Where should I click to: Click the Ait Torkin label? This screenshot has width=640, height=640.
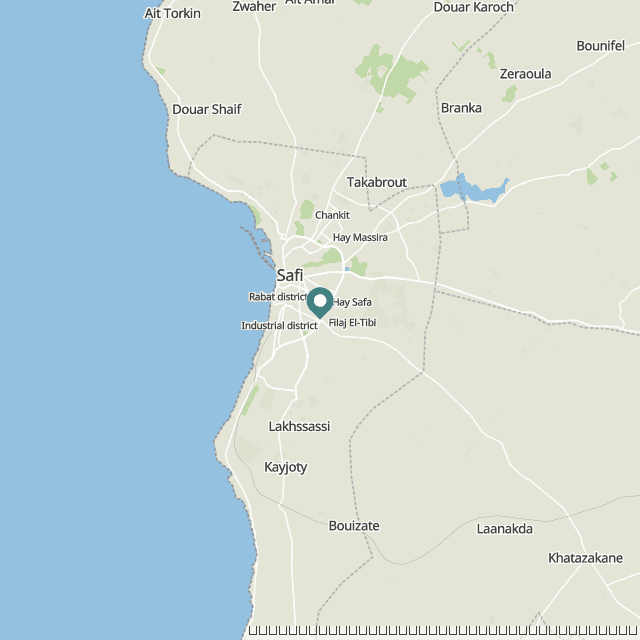(x=173, y=13)
